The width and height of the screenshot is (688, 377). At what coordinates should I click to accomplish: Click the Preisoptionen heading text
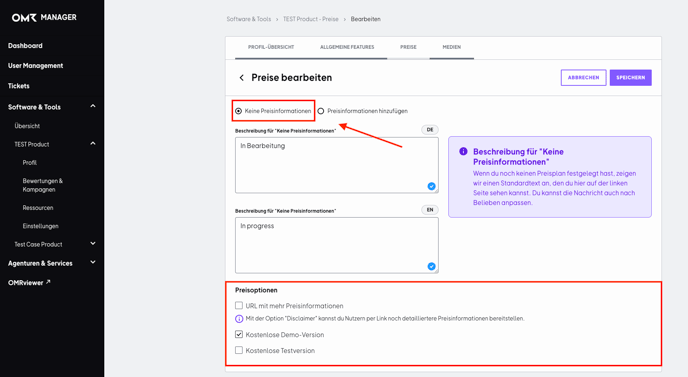(256, 290)
